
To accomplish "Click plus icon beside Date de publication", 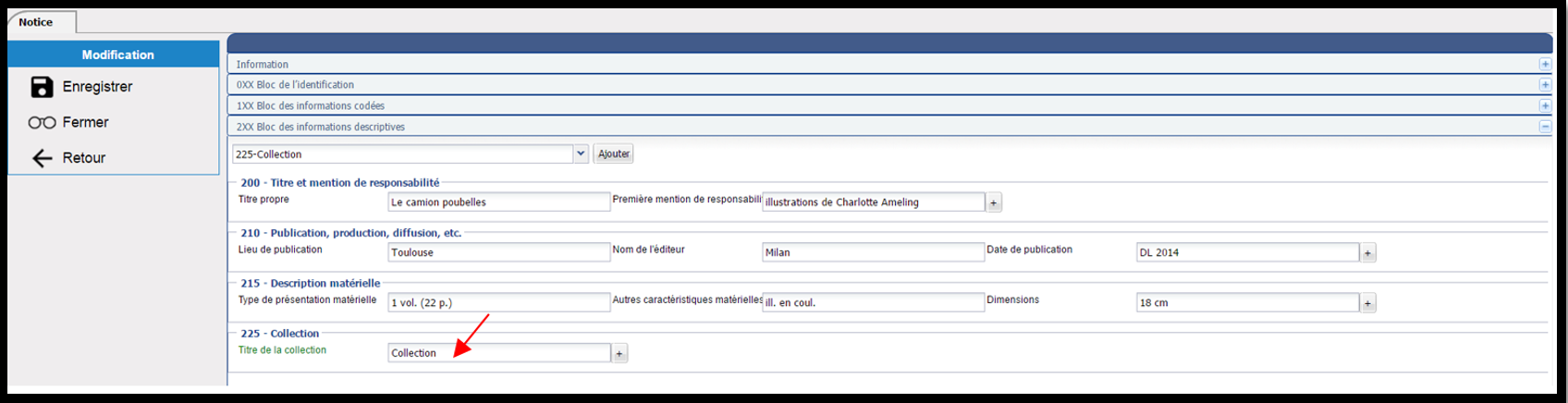I will coord(1368,252).
